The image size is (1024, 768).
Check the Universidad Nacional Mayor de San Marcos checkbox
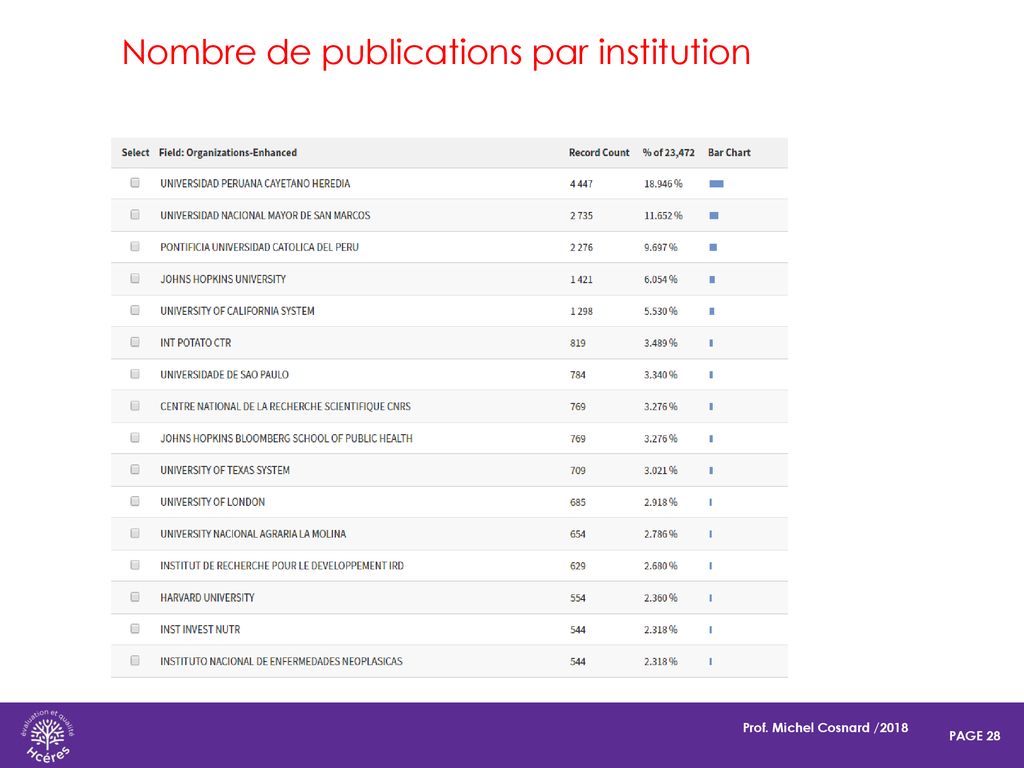[x=135, y=214]
